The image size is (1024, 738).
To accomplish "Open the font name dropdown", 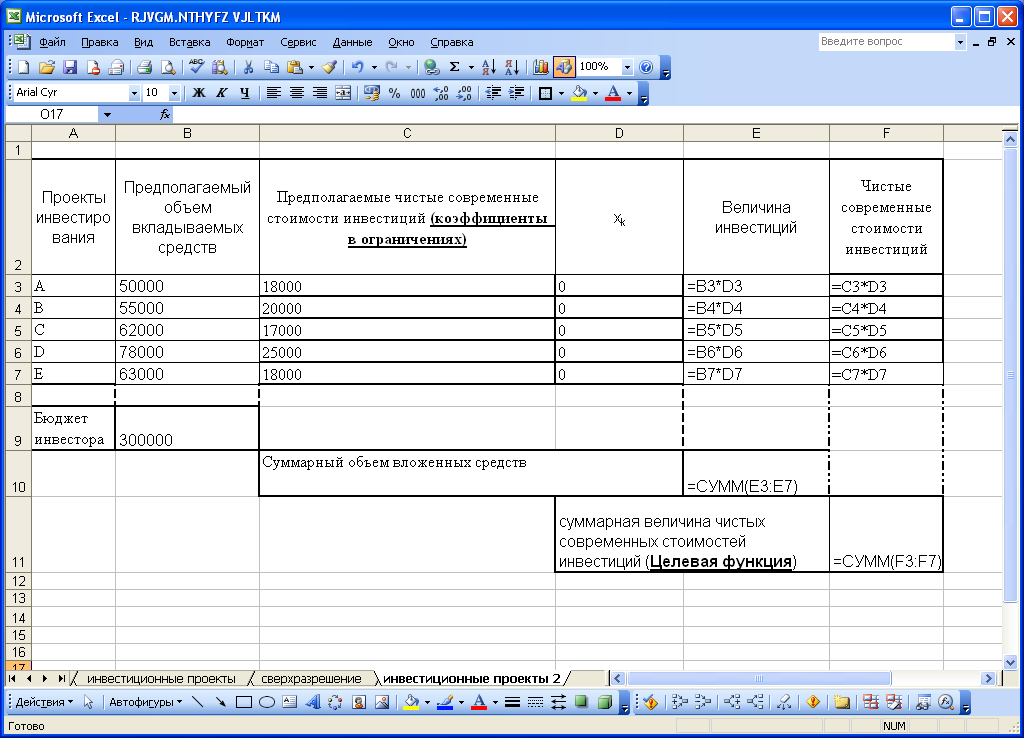I will coord(134,93).
